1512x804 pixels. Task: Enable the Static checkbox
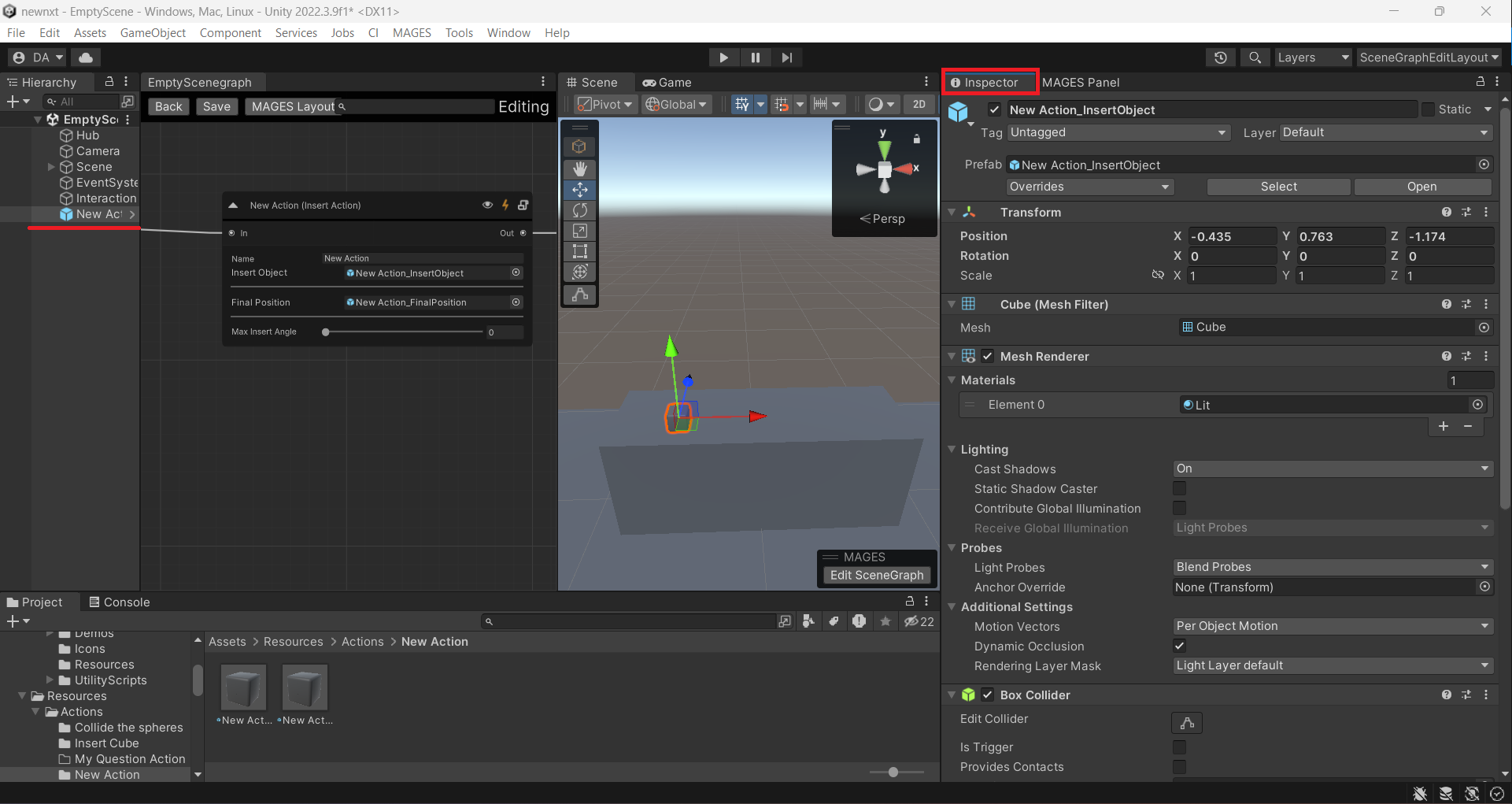pyautogui.click(x=1428, y=109)
